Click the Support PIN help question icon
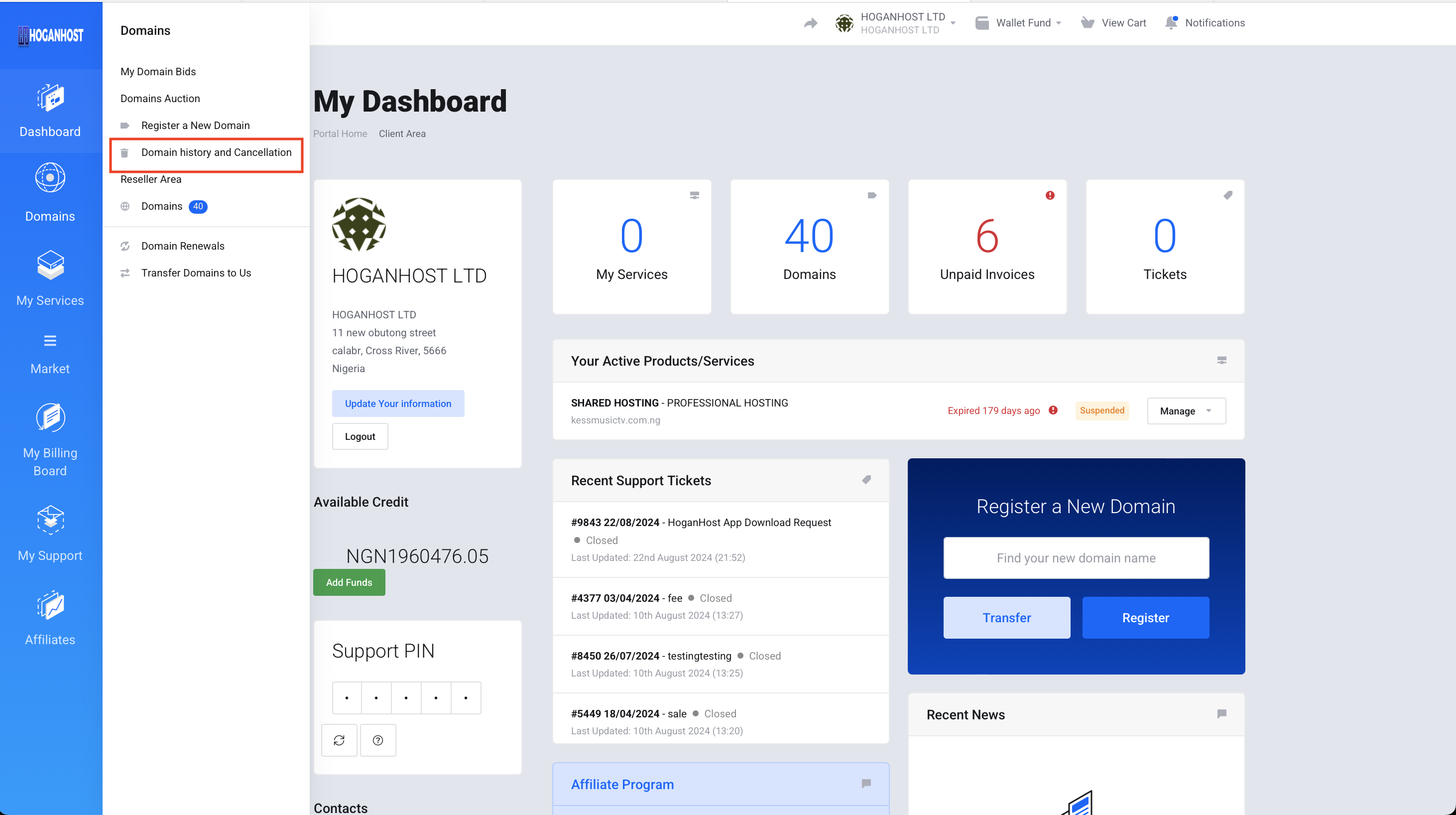Viewport: 1456px width, 815px height. point(377,740)
